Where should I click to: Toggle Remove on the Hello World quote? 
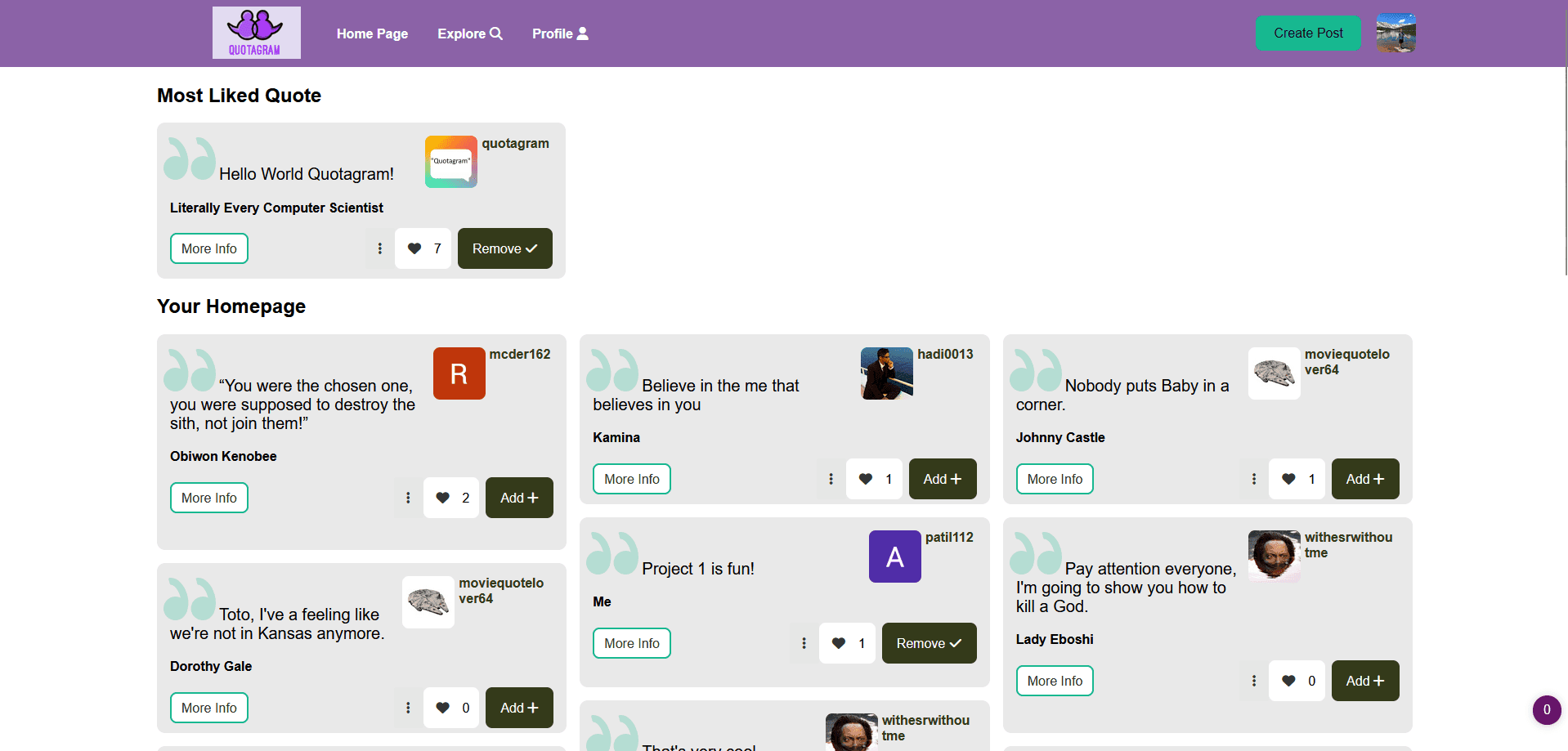point(504,248)
